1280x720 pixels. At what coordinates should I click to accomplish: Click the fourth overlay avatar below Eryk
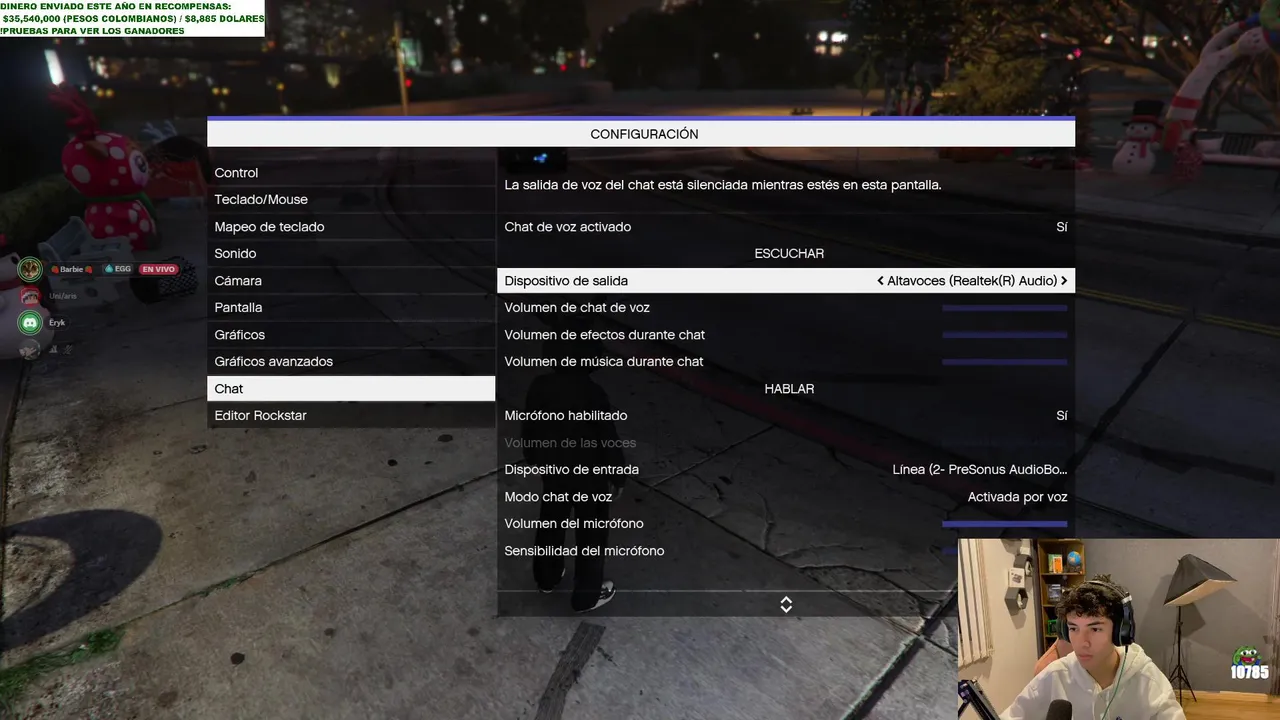click(30, 349)
